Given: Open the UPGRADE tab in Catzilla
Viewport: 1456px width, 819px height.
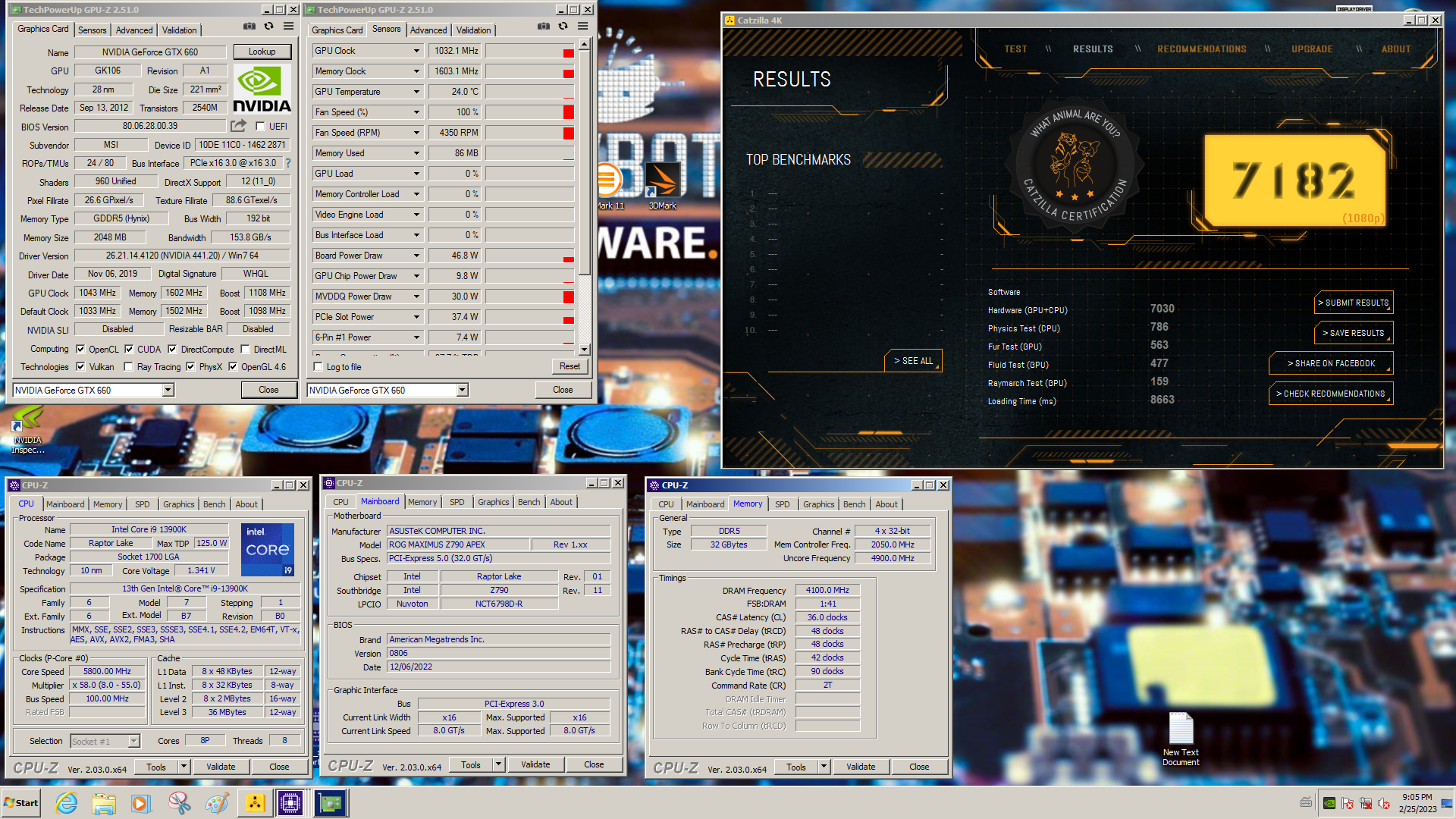Looking at the screenshot, I should (x=1312, y=49).
